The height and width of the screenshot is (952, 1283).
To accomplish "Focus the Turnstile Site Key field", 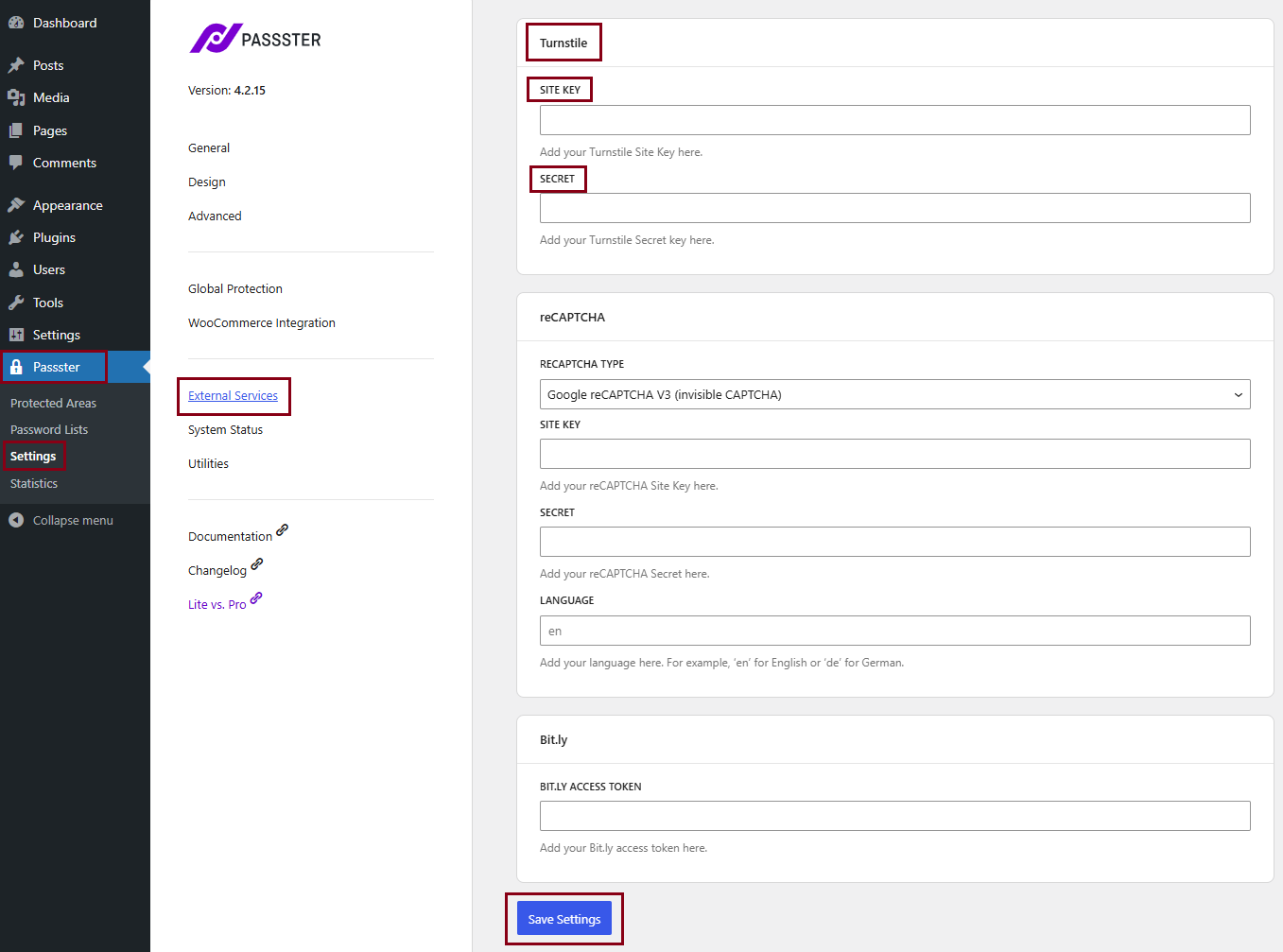I will pyautogui.click(x=893, y=120).
